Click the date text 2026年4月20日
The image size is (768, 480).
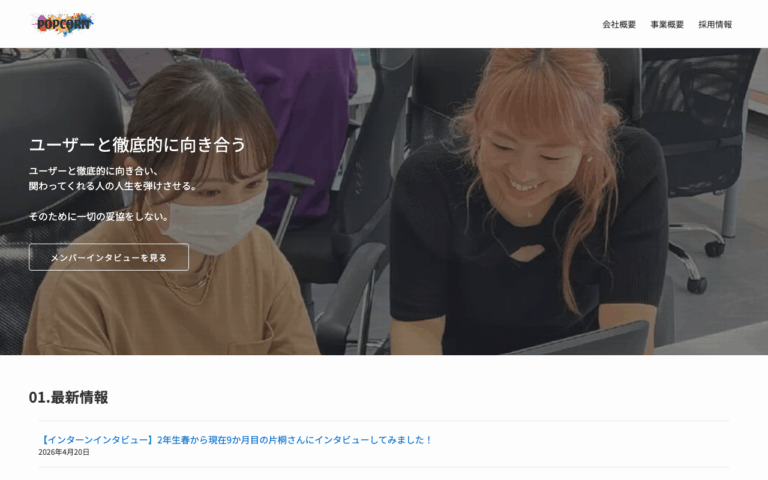(64, 452)
